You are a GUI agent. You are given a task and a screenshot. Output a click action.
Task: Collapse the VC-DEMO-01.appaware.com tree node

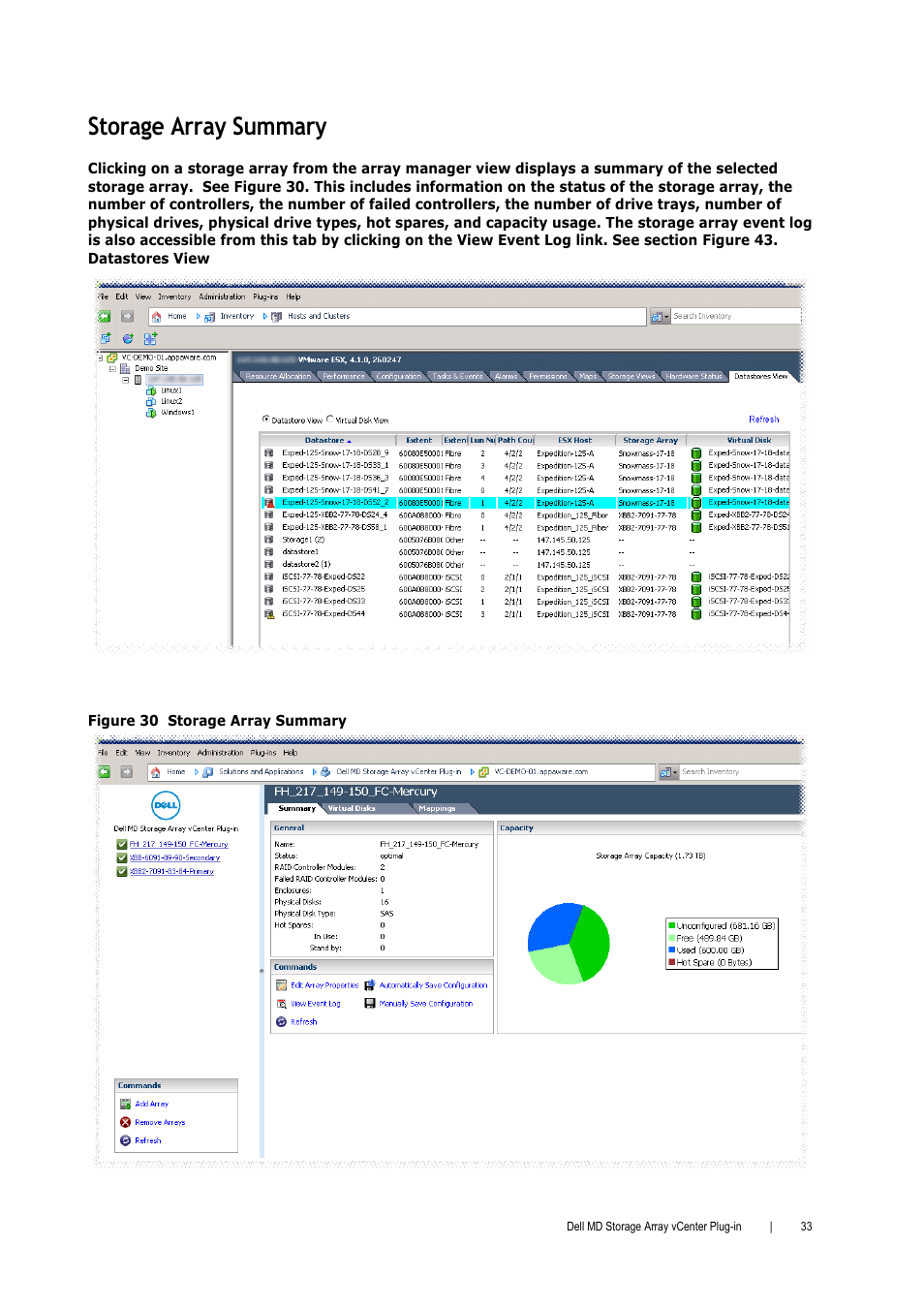(x=101, y=358)
